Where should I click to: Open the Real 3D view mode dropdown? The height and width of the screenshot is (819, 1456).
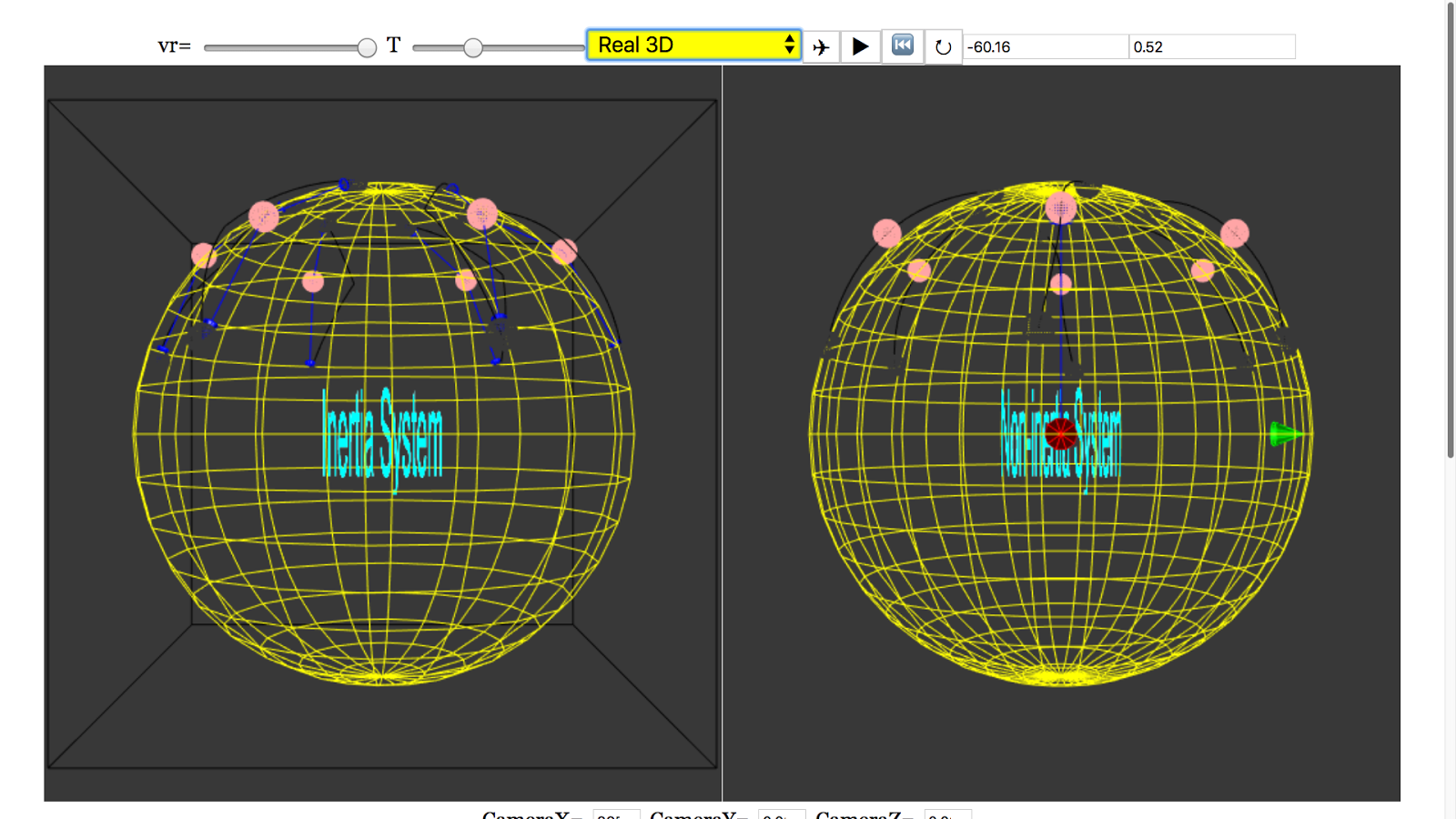(x=693, y=45)
